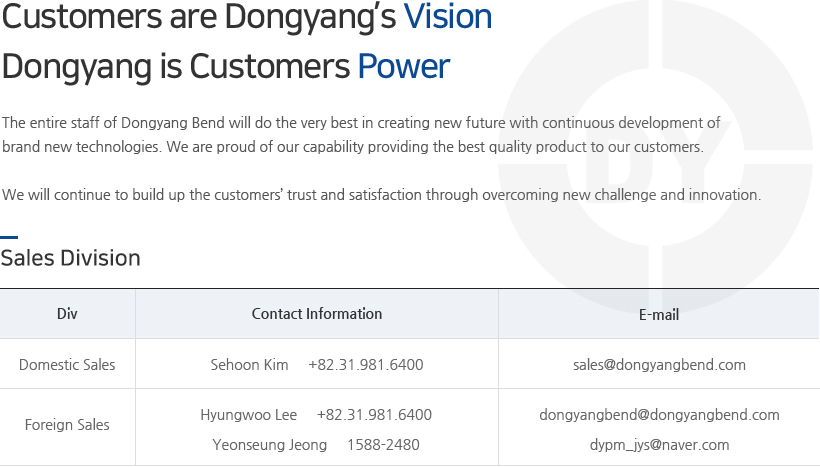This screenshot has width=820, height=467.
Task: Click the Sales Division section heading
Action: coord(71,258)
